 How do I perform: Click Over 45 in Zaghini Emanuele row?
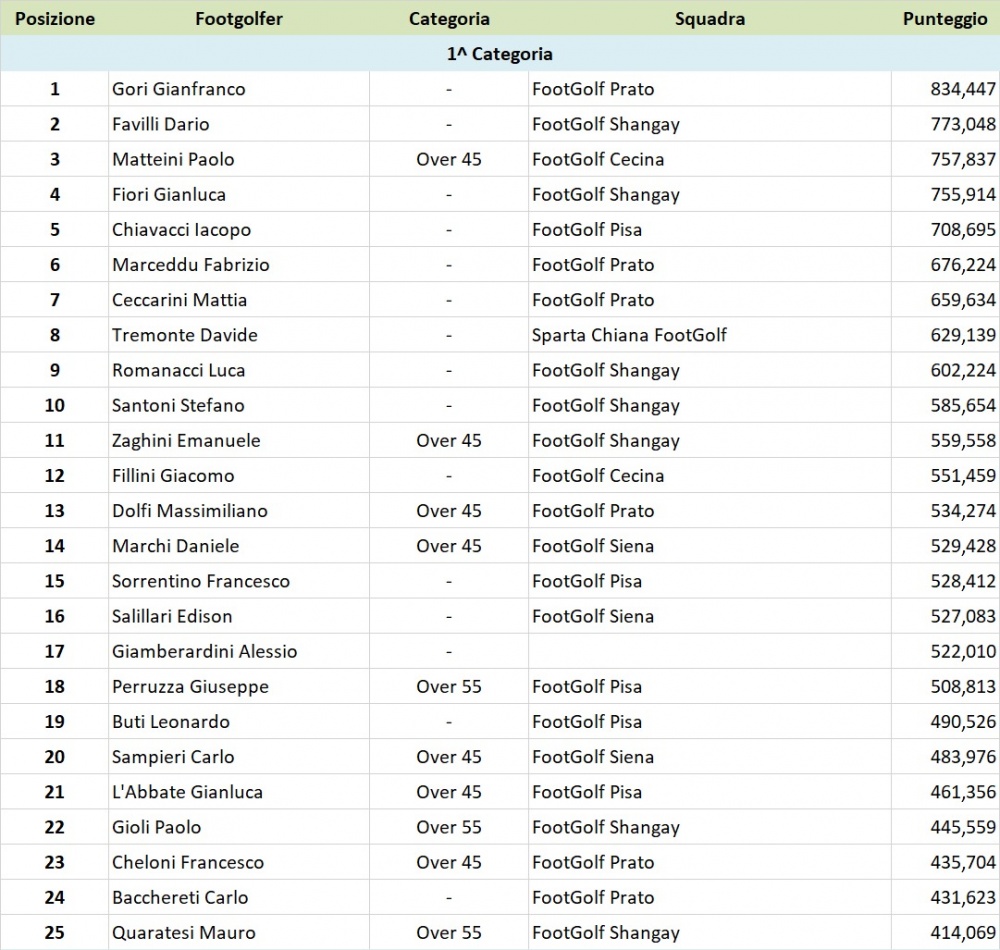[x=449, y=440]
